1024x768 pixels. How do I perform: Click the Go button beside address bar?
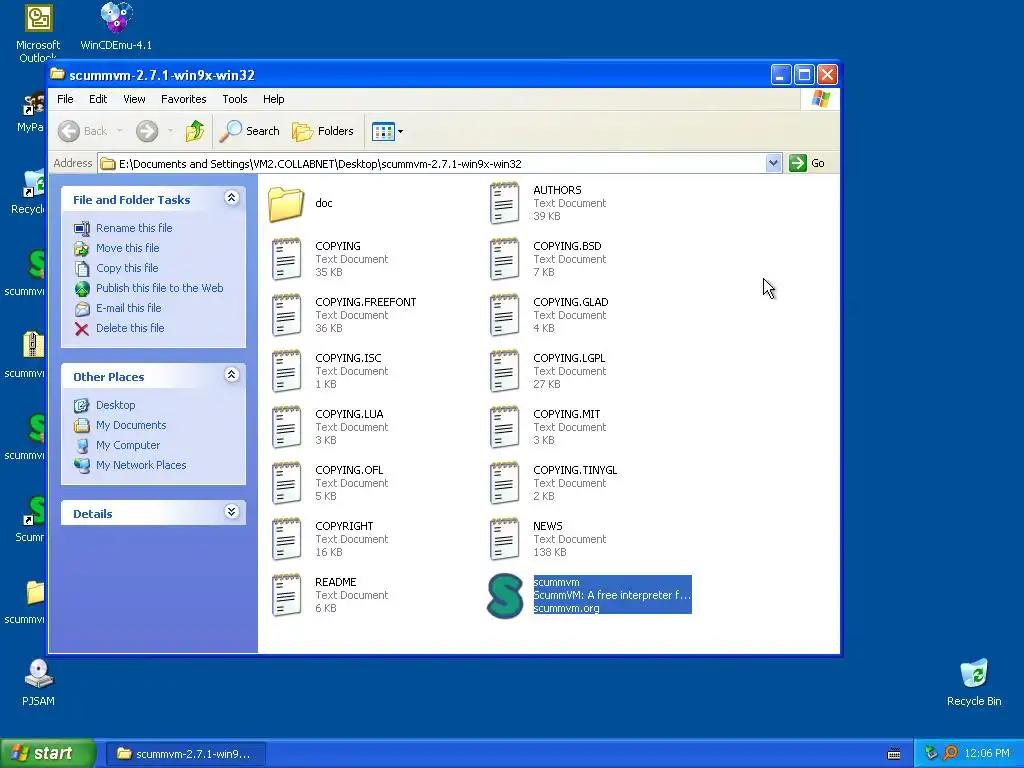807,163
